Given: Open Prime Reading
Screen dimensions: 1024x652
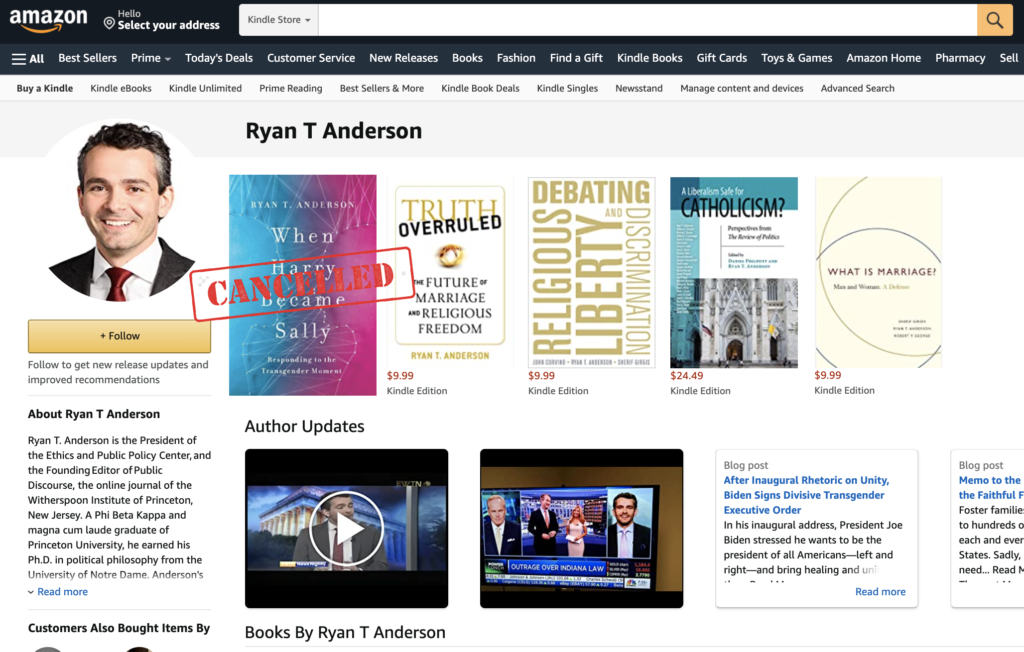Looking at the screenshot, I should (291, 88).
